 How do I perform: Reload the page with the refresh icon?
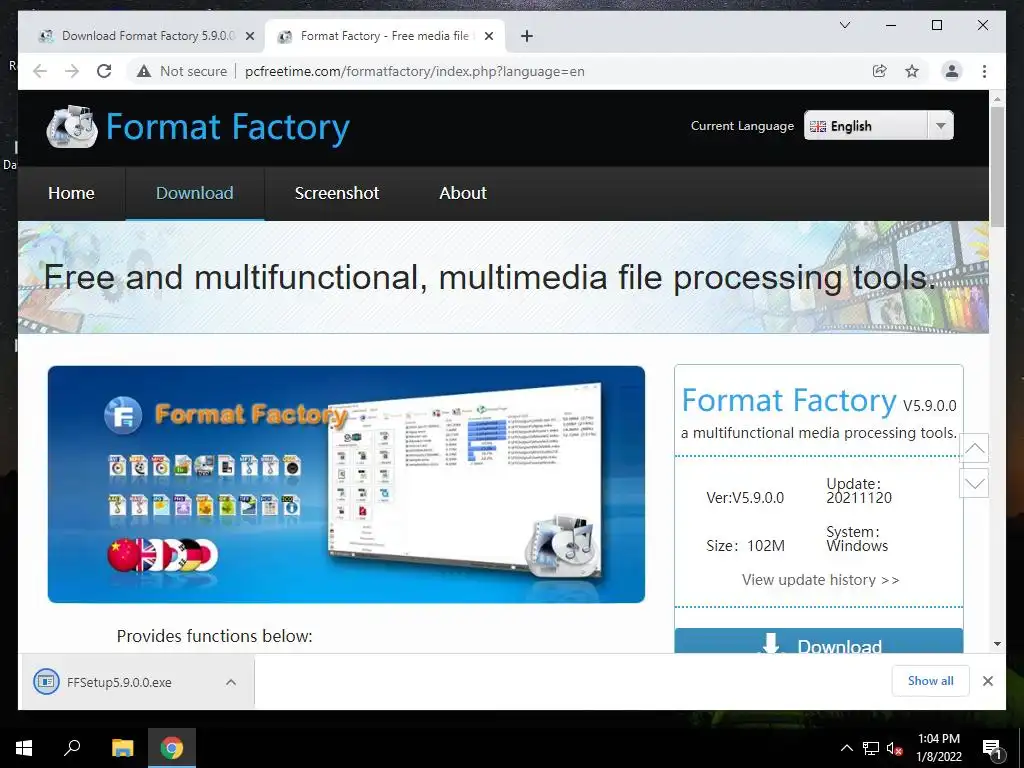pos(104,71)
